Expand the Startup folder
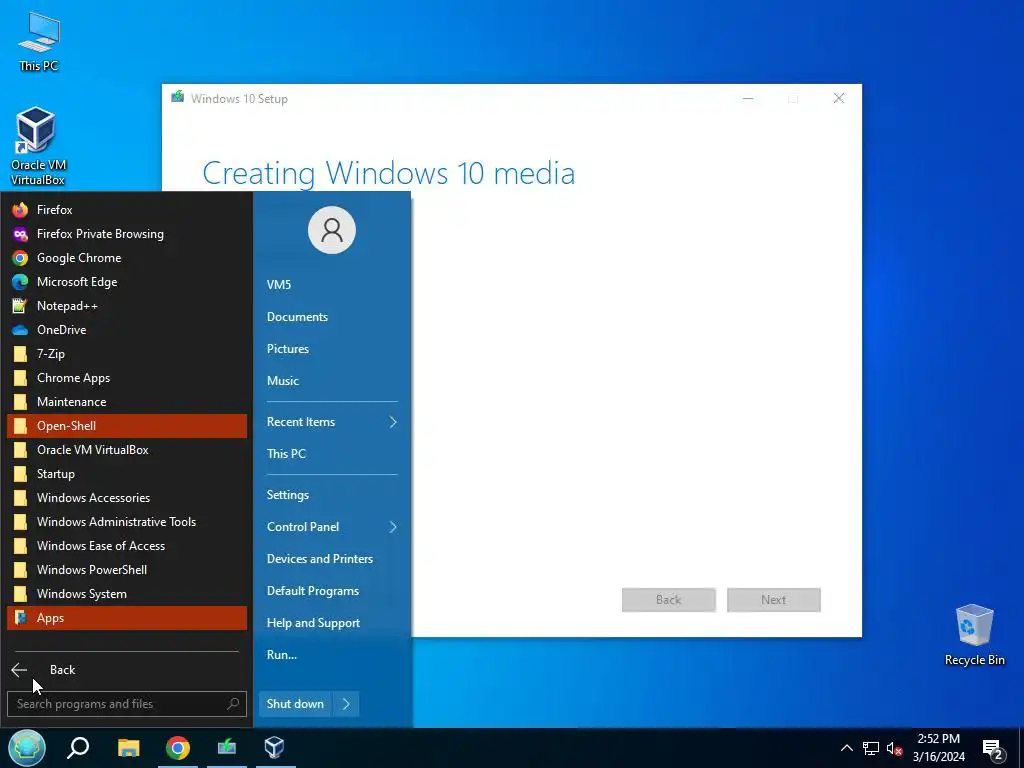Viewport: 1024px width, 768px height. pos(127,473)
